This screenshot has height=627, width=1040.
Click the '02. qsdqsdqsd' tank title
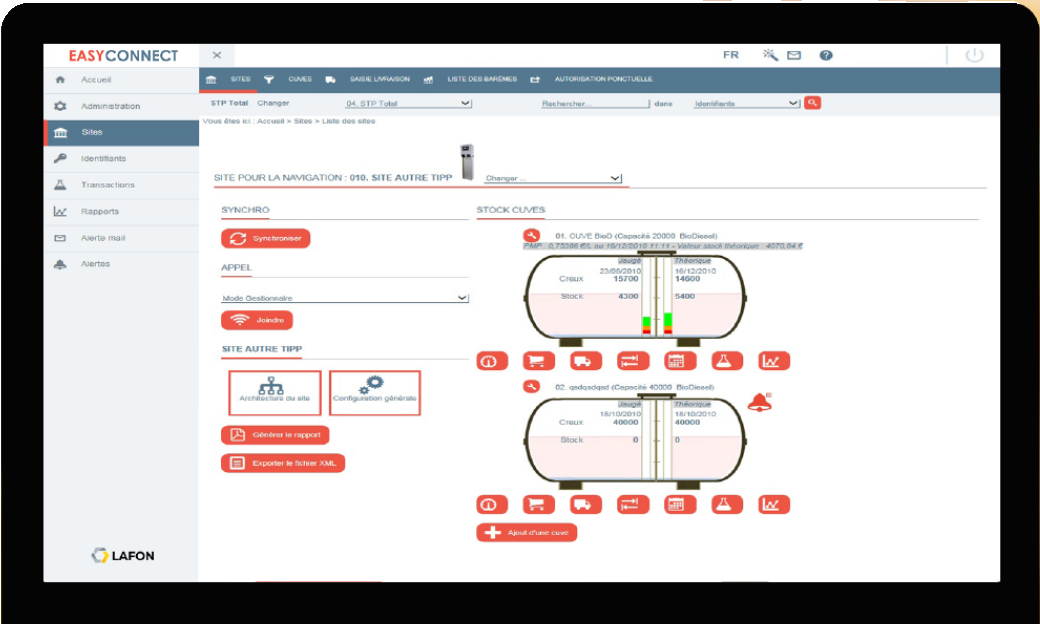(x=634, y=387)
